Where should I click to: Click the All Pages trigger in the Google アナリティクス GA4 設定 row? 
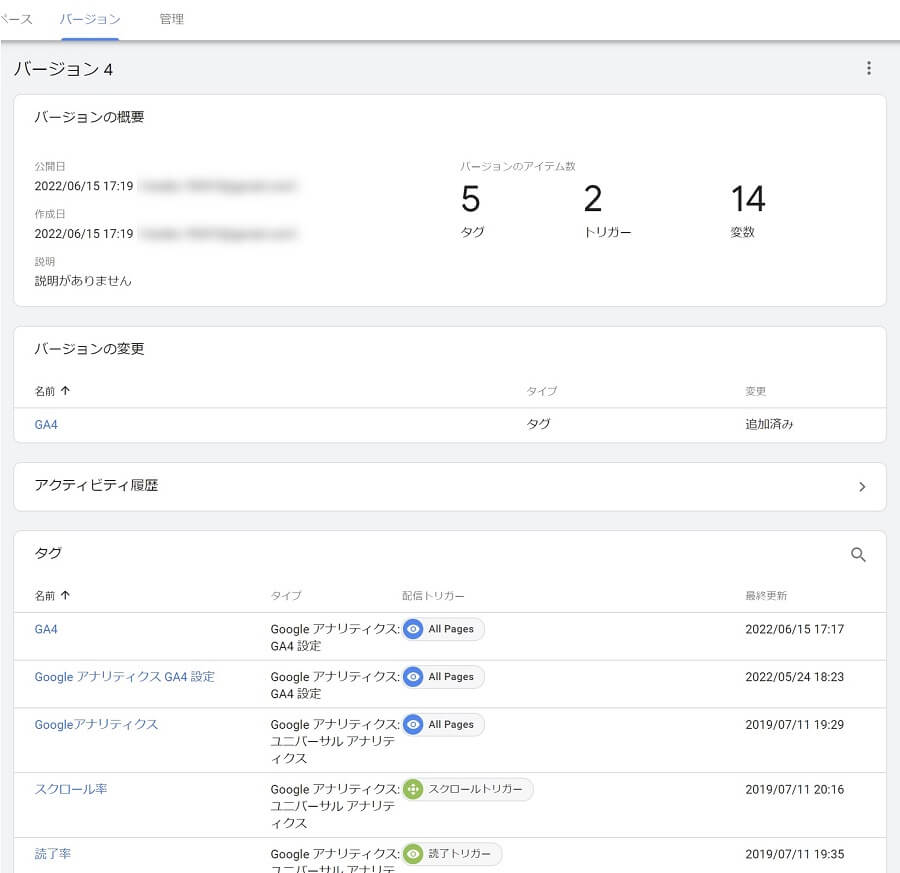(443, 677)
